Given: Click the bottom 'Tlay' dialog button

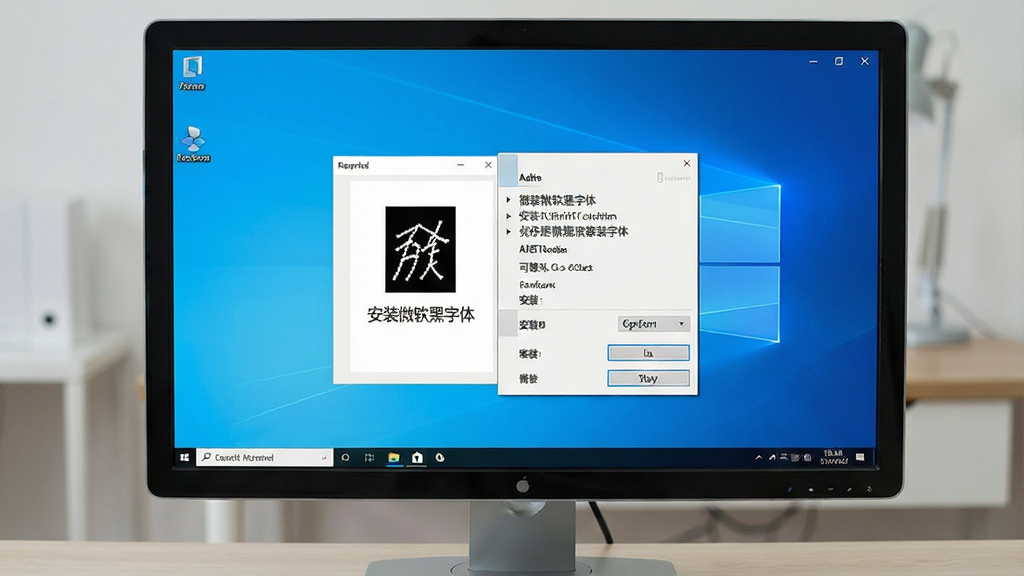Looking at the screenshot, I should pos(648,379).
